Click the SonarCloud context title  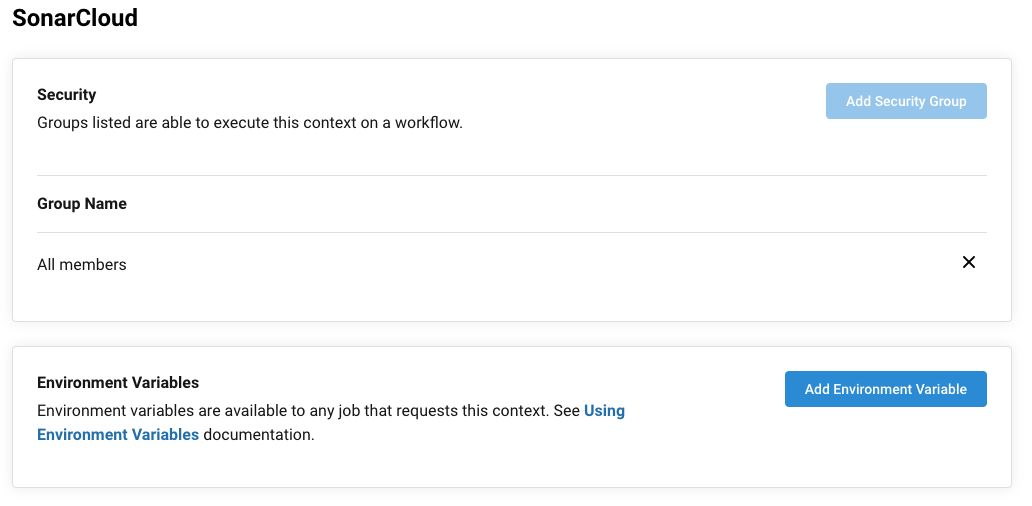pyautogui.click(x=75, y=18)
